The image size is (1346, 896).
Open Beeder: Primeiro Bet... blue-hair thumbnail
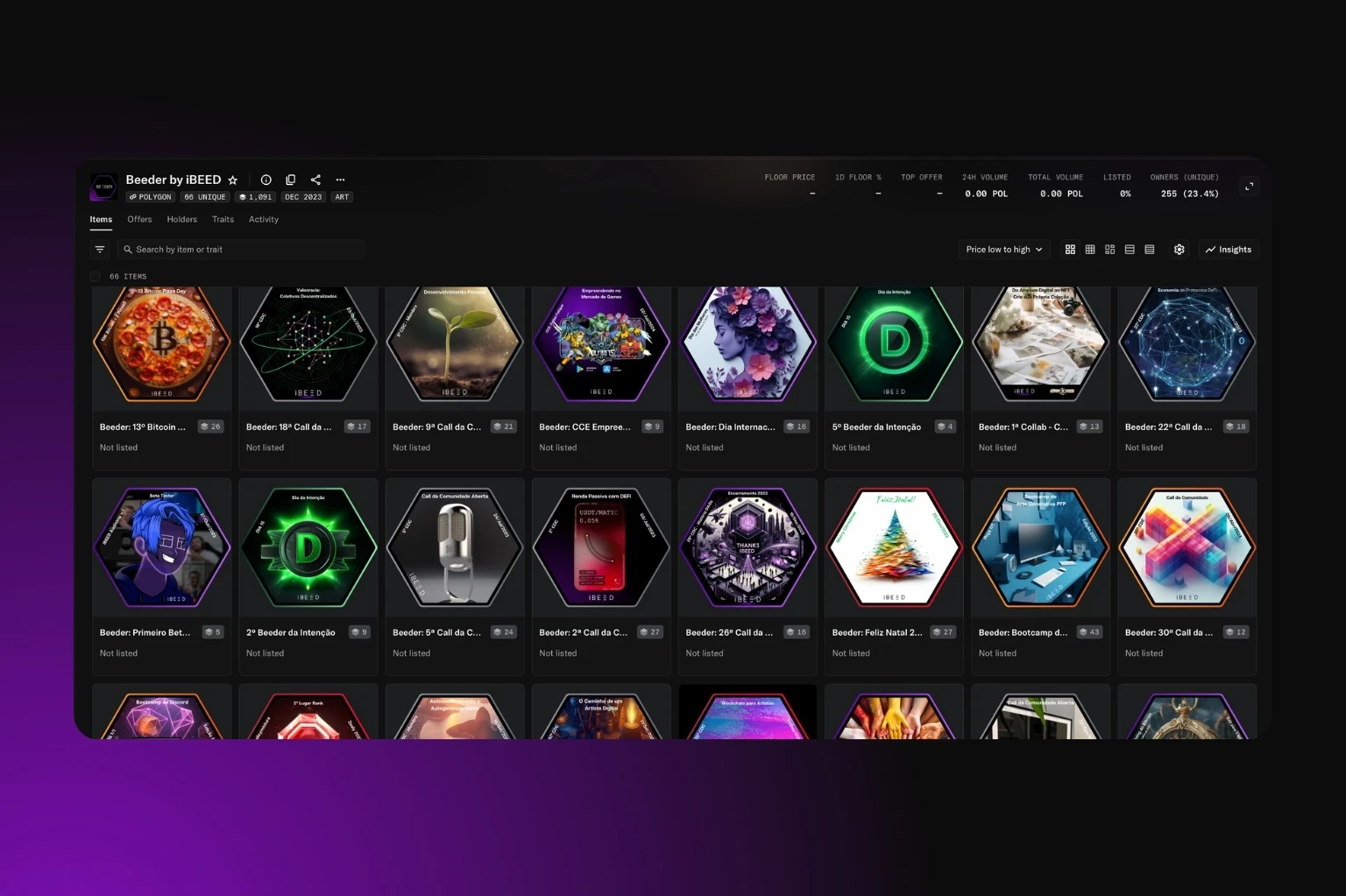(162, 547)
